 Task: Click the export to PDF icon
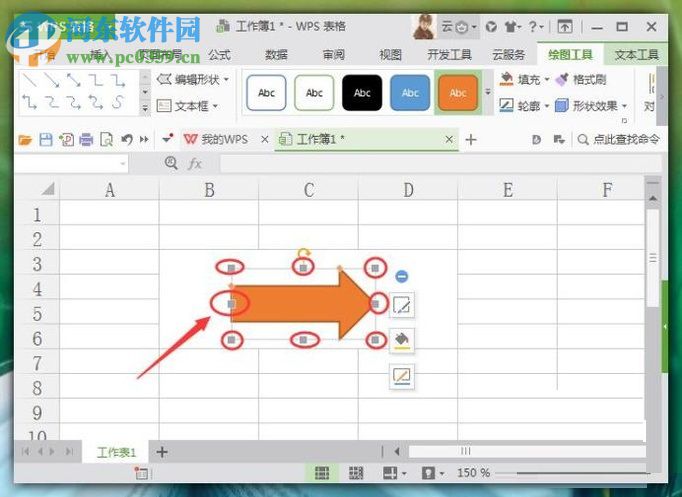[x=66, y=140]
